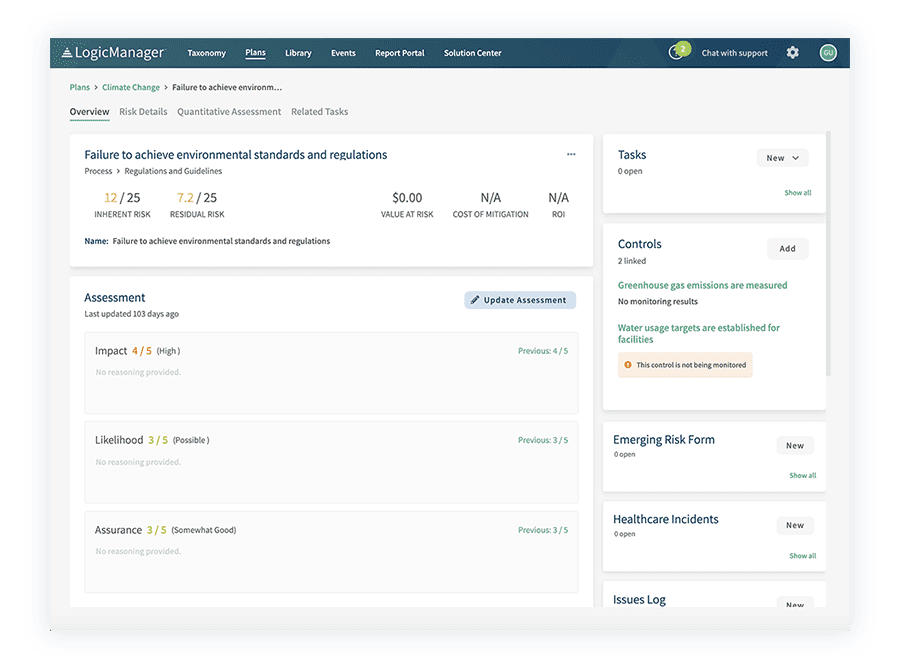Screen dimensions: 900x669
Task: Show all tasks in the Tasks panel
Action: pyautogui.click(x=798, y=192)
